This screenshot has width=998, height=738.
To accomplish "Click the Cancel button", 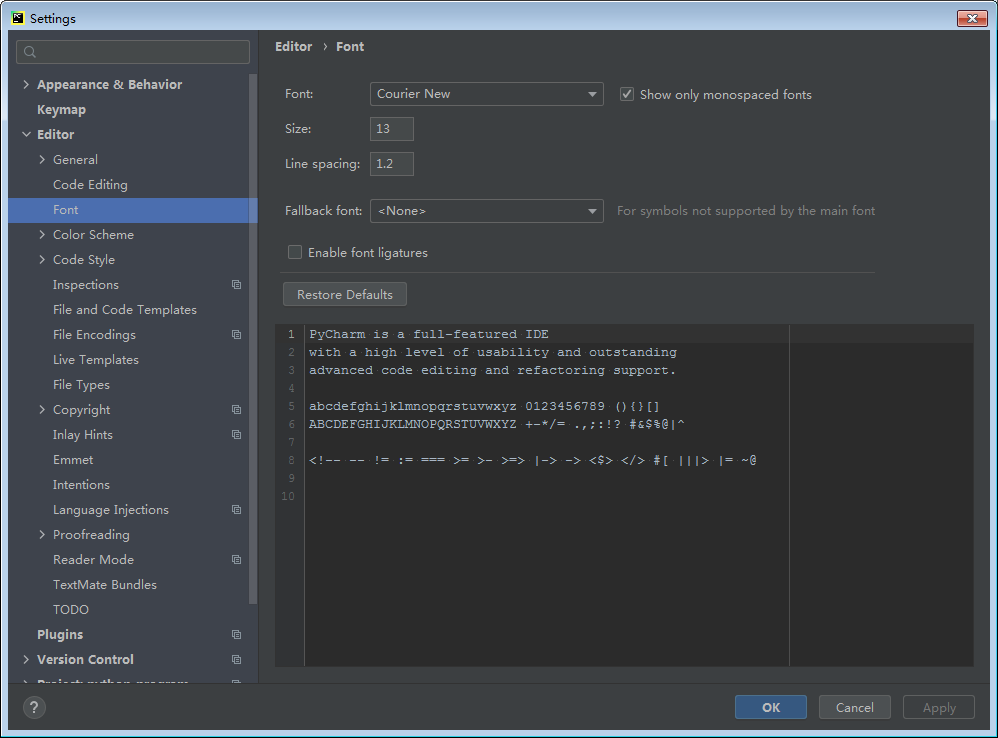I will click(x=854, y=707).
